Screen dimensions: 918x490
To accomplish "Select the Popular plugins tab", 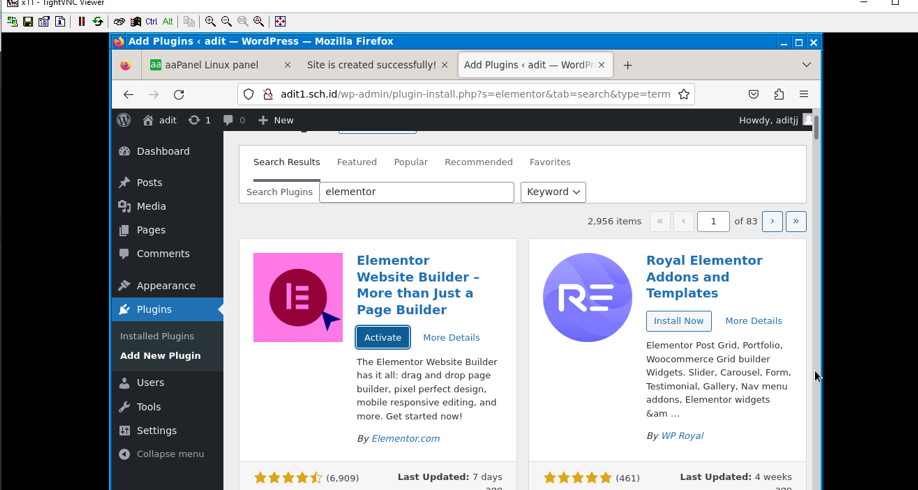I will point(410,162).
